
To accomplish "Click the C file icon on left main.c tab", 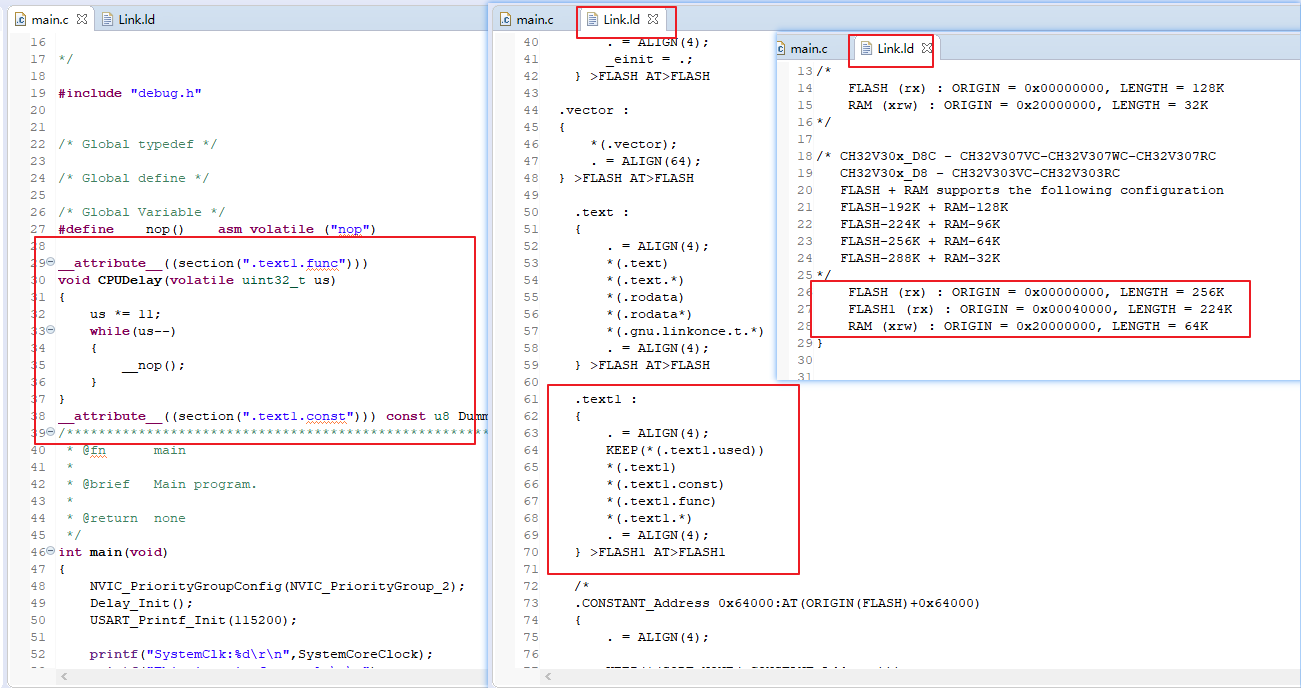I will pyautogui.click(x=19, y=20).
